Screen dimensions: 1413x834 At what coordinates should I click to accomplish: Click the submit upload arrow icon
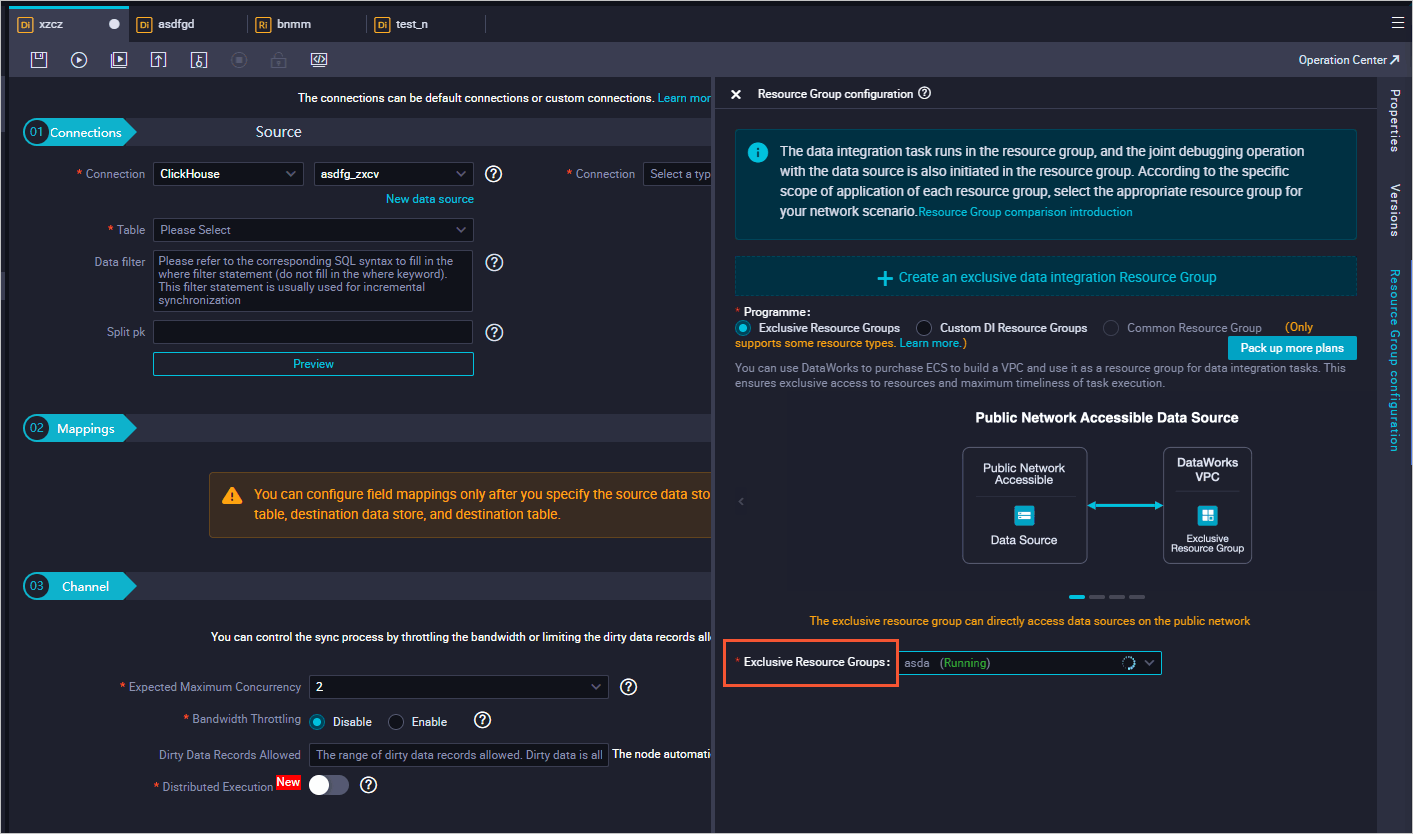point(158,60)
